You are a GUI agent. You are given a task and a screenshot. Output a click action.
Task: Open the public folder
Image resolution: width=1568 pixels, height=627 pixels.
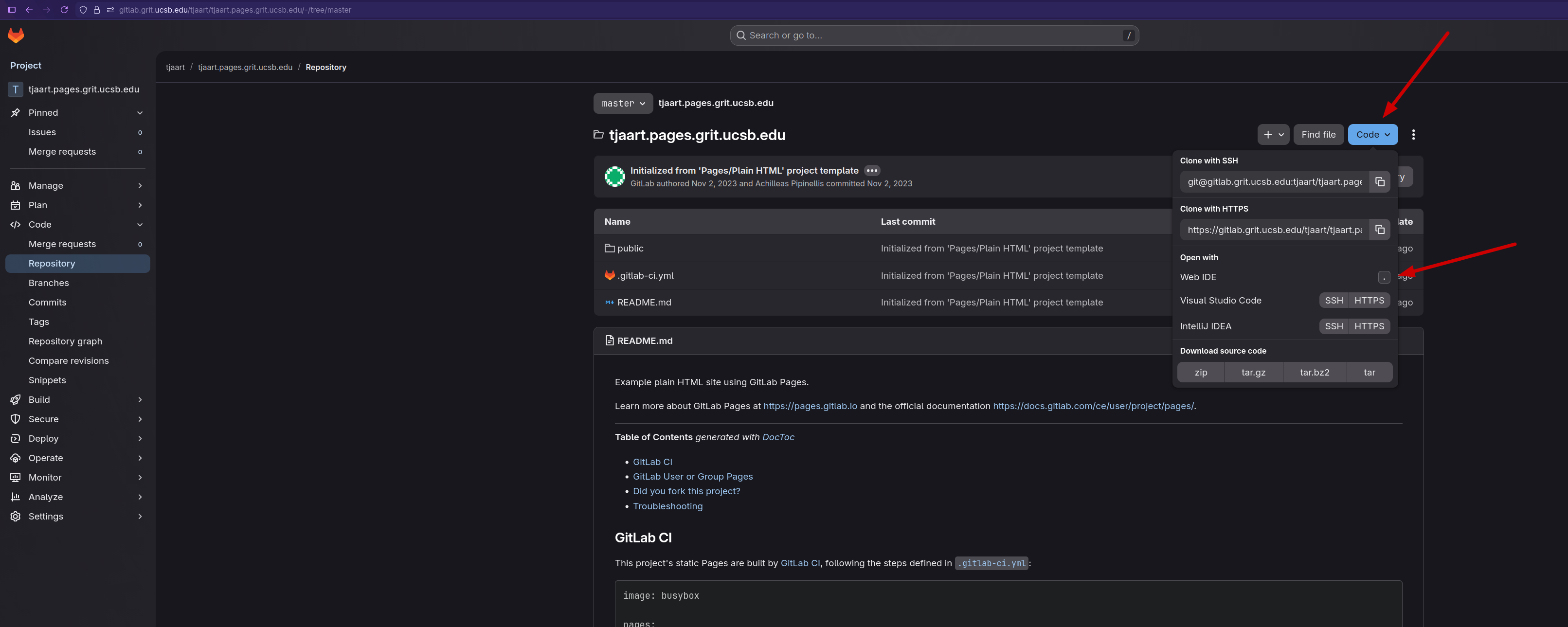point(630,249)
